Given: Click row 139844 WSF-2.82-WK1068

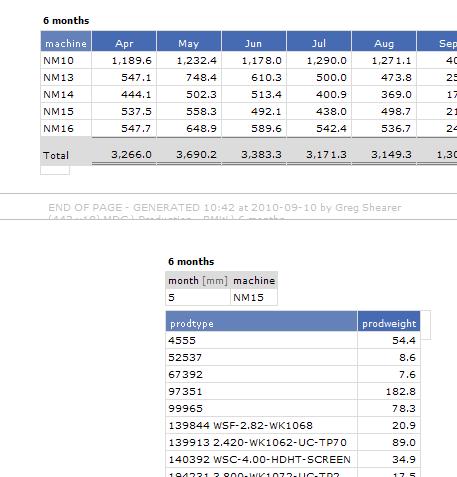Looking at the screenshot, I should point(293,425).
